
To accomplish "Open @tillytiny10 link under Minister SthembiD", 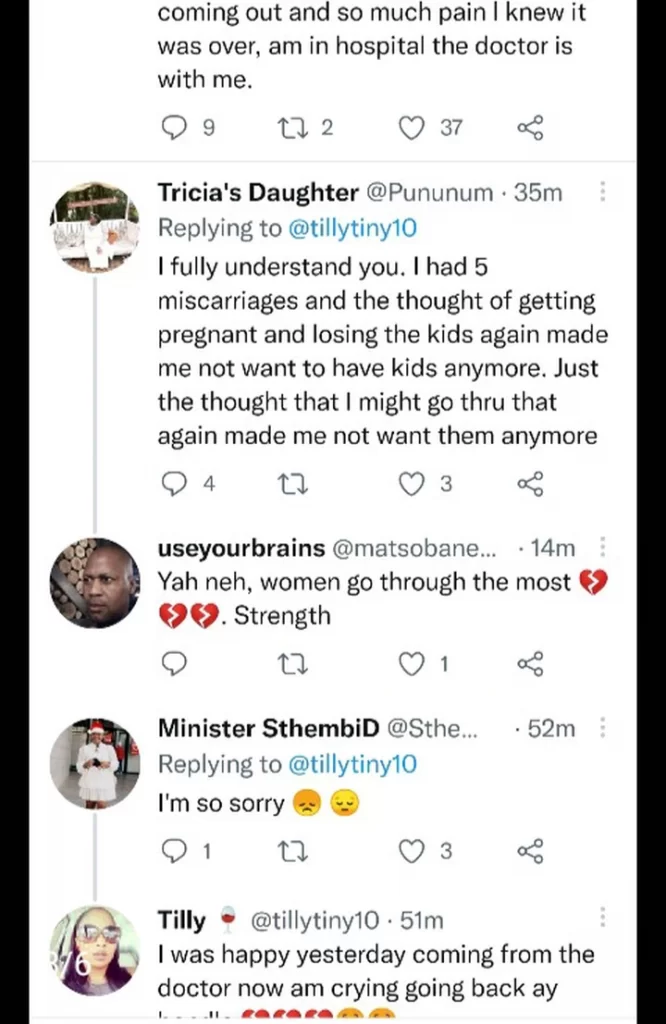I will tap(351, 765).
